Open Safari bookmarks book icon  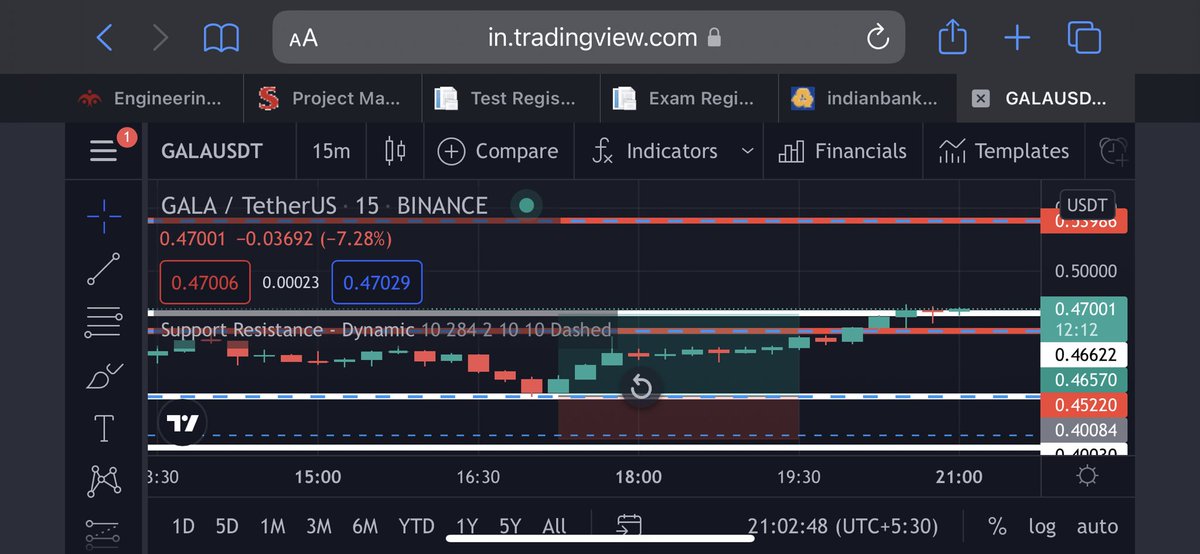coord(221,38)
